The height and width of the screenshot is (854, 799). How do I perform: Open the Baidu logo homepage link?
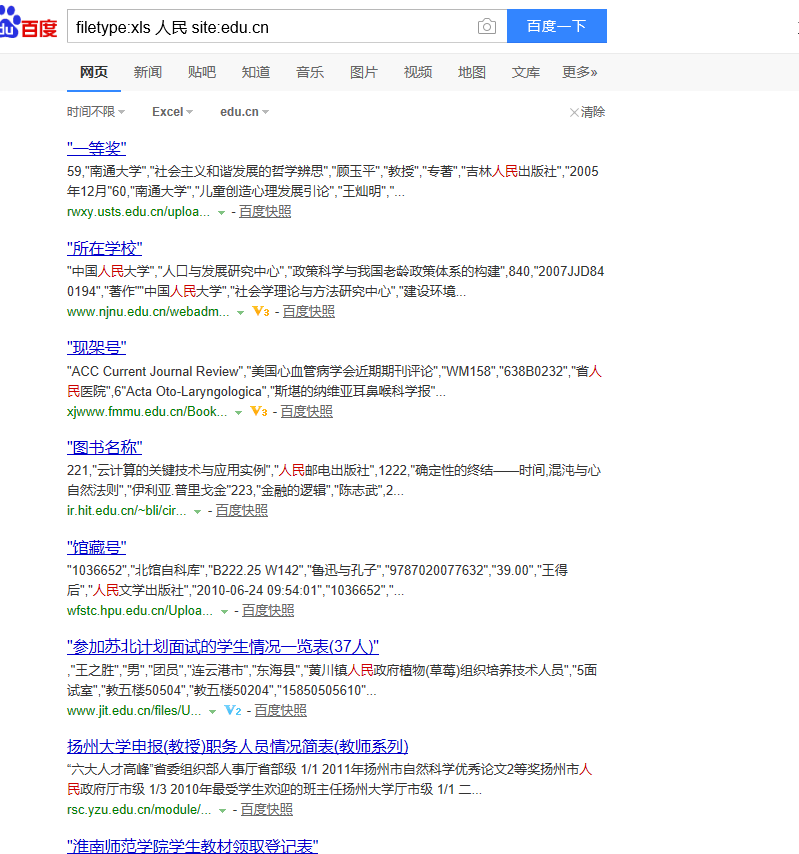tap(28, 24)
